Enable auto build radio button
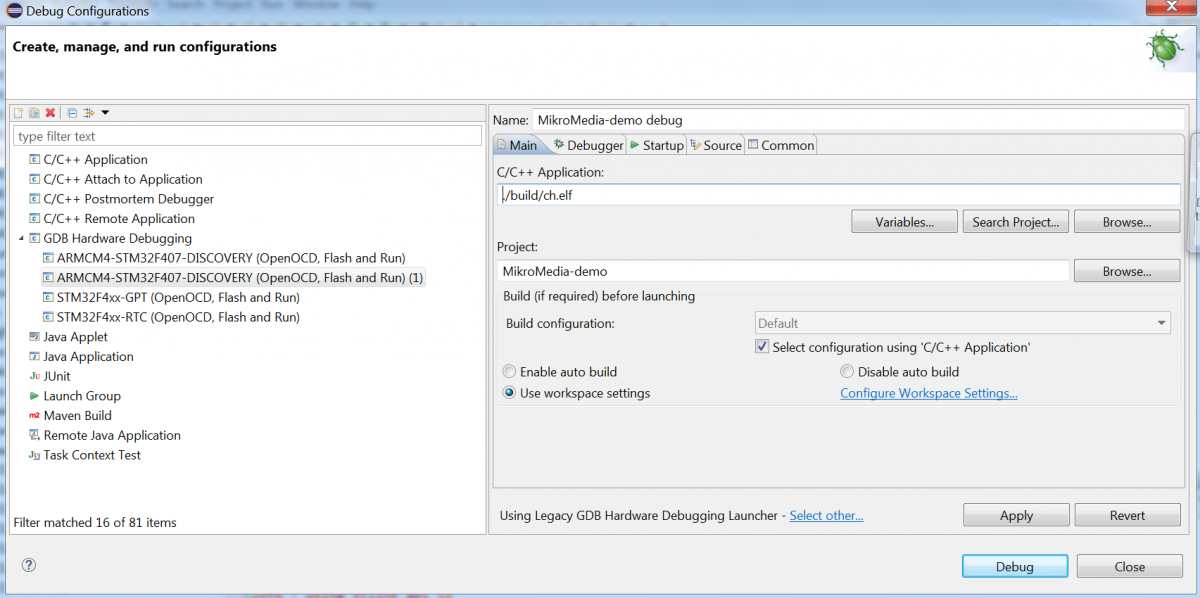 (x=509, y=371)
